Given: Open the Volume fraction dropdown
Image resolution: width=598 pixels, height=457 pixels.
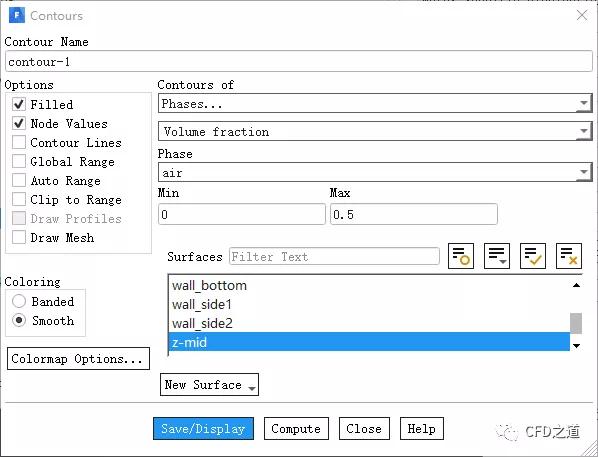Looking at the screenshot, I should pyautogui.click(x=375, y=132).
